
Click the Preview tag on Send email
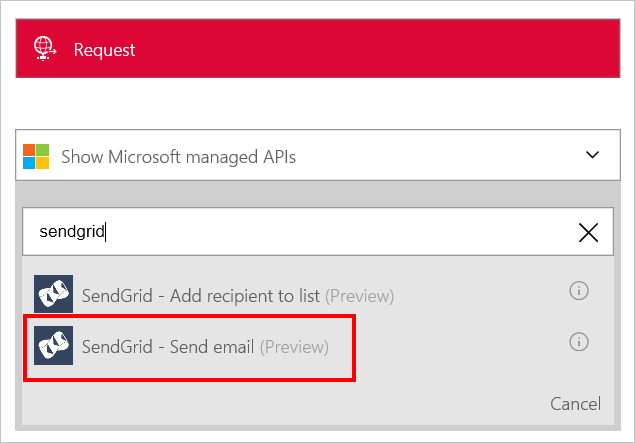(x=294, y=347)
